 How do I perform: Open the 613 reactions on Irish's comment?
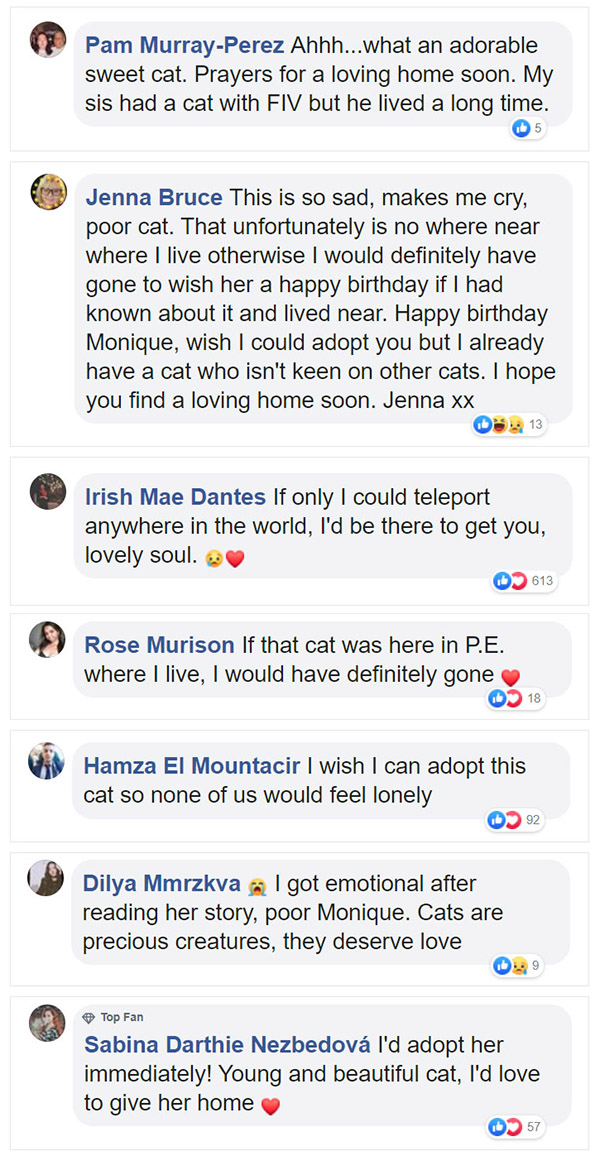[x=524, y=581]
